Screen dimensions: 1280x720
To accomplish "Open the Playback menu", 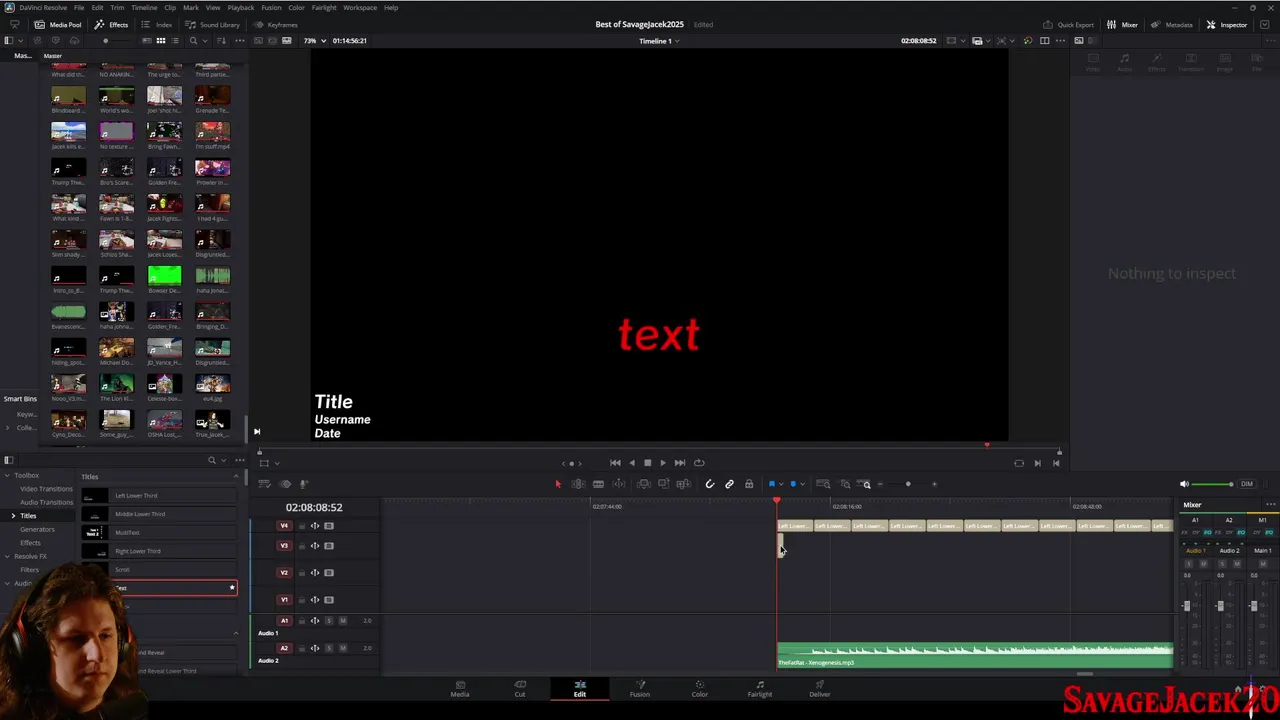I will pos(241,7).
